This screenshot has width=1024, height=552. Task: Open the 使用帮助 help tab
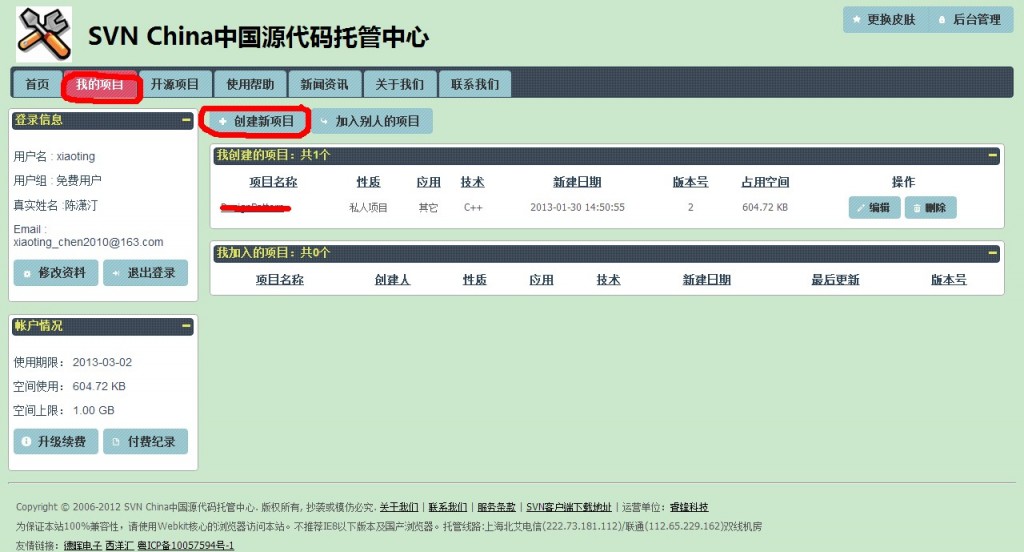(x=250, y=84)
